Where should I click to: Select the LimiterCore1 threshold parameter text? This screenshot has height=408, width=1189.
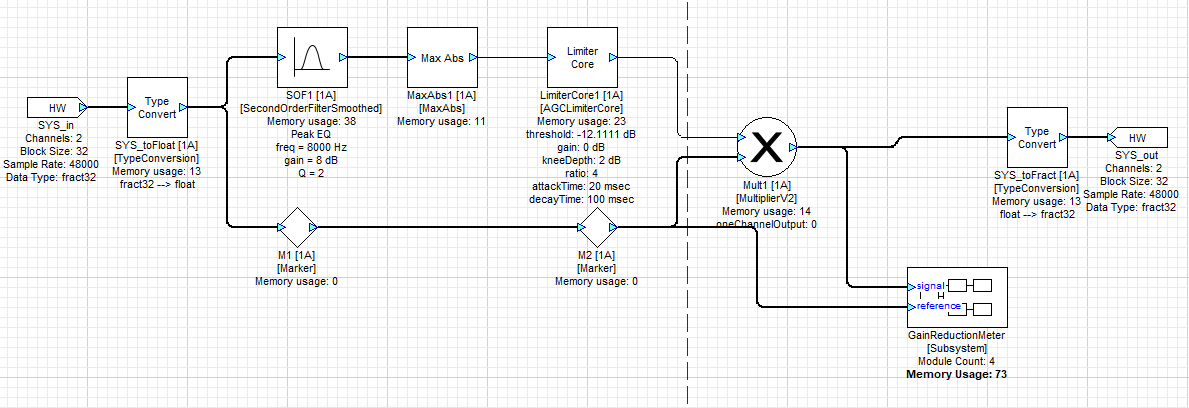pos(581,134)
